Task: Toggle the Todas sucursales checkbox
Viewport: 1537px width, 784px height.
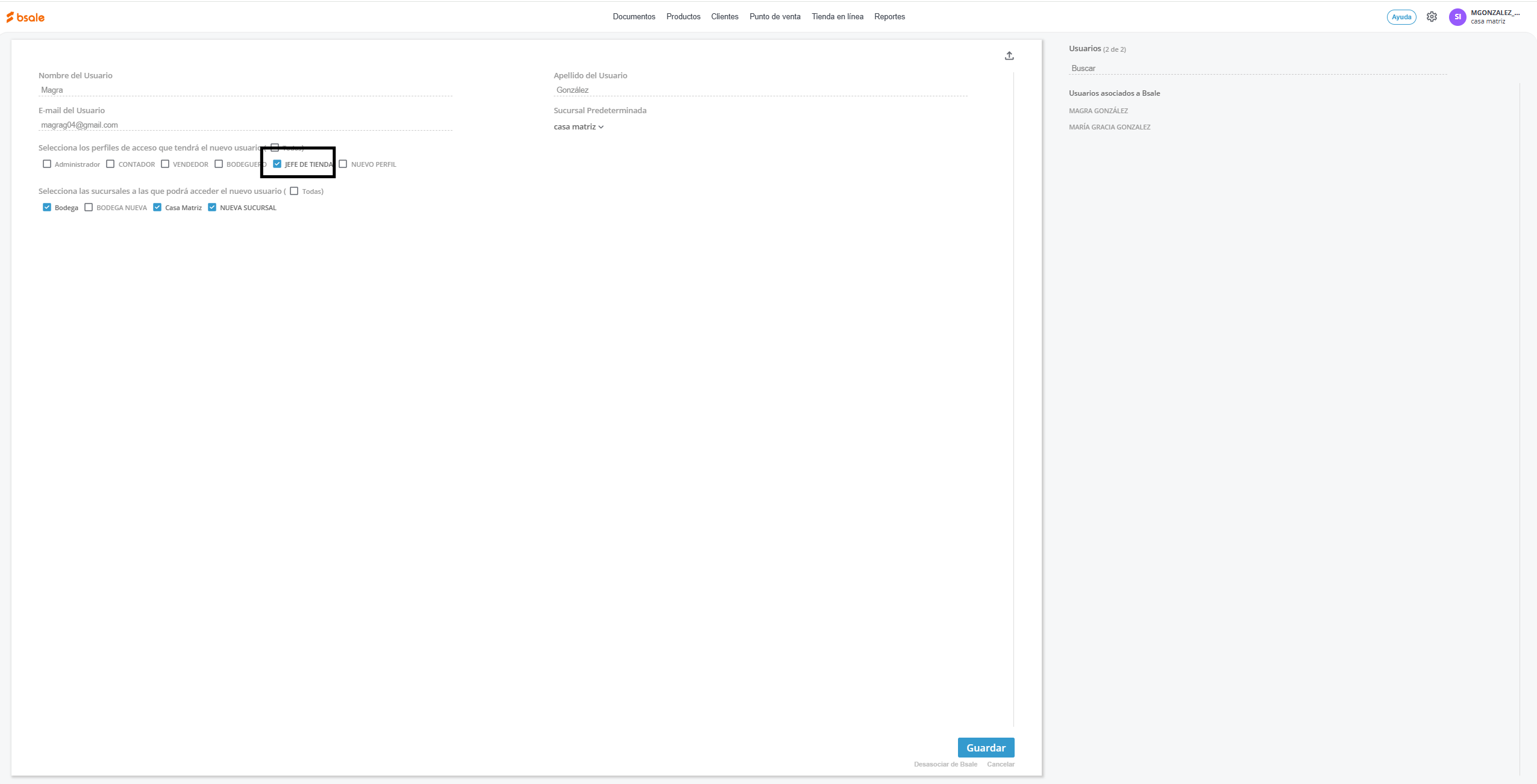Action: click(x=294, y=191)
